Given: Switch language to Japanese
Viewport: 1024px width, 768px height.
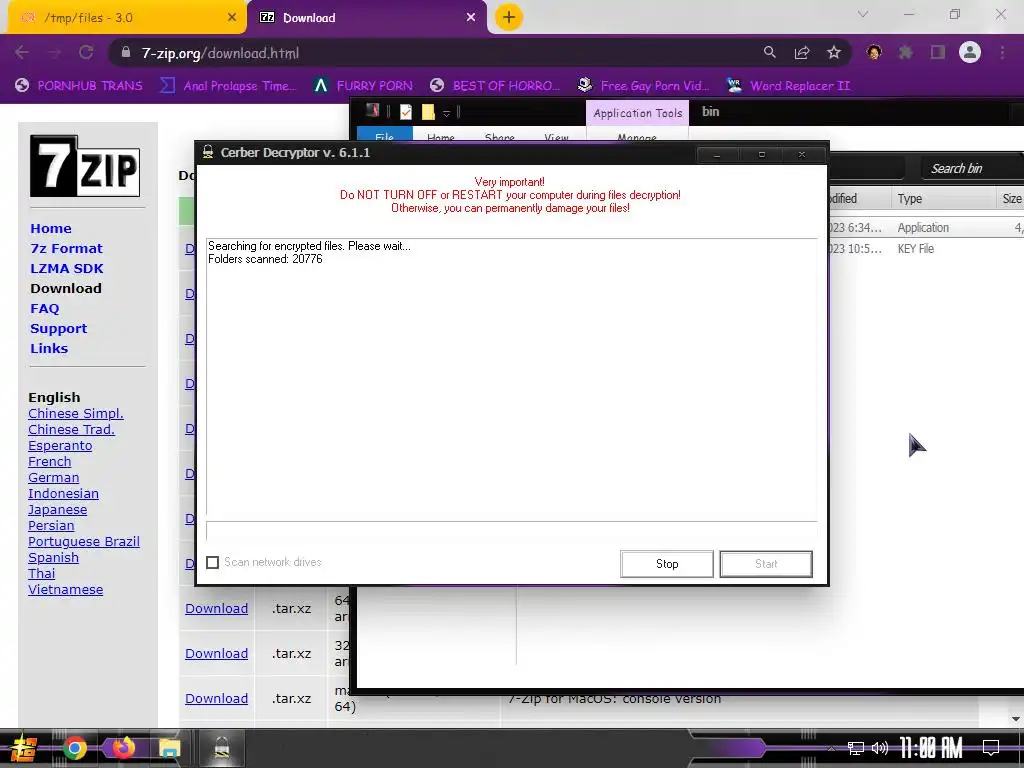Looking at the screenshot, I should point(57,509).
